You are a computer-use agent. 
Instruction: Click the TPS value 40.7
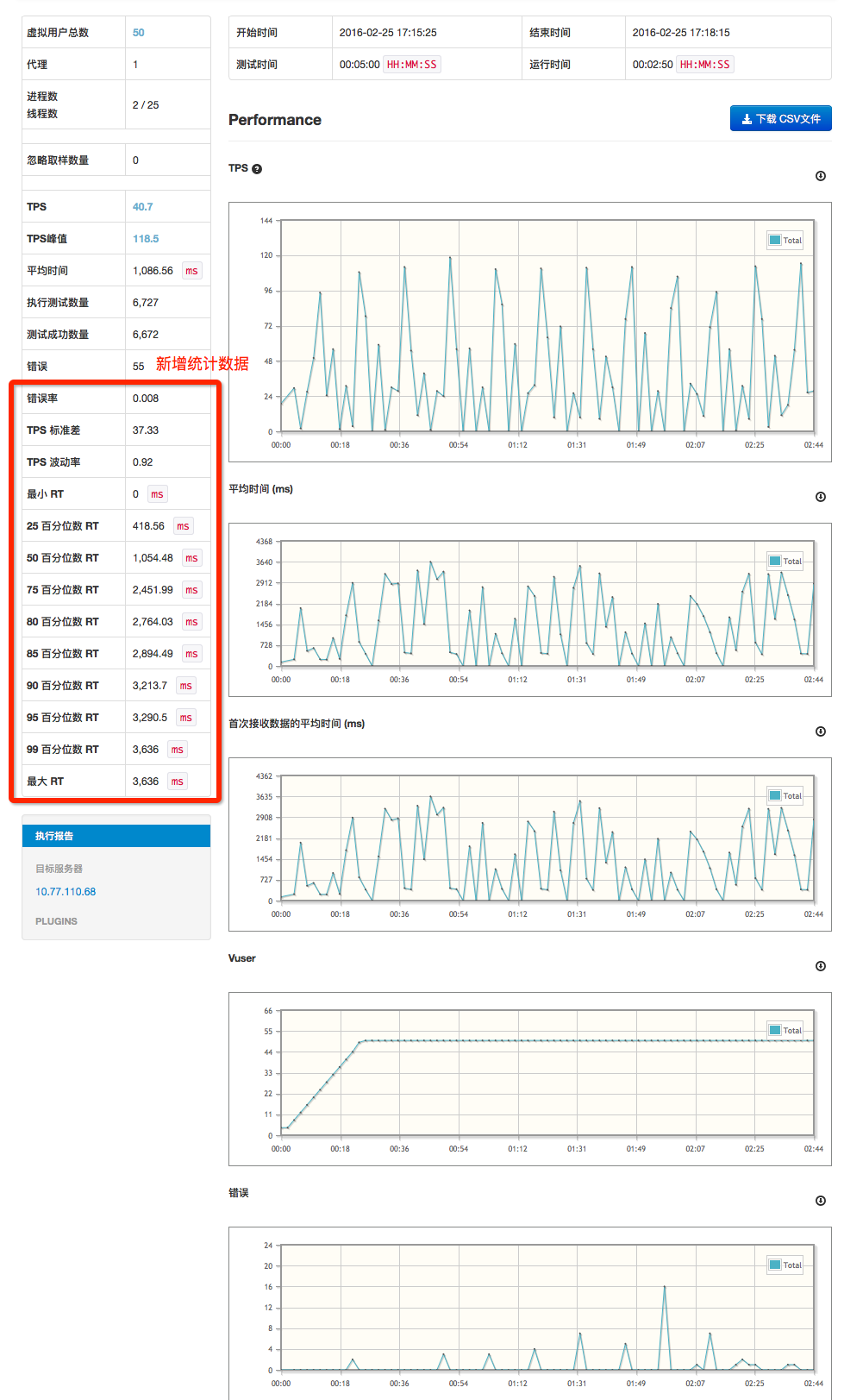tap(142, 207)
